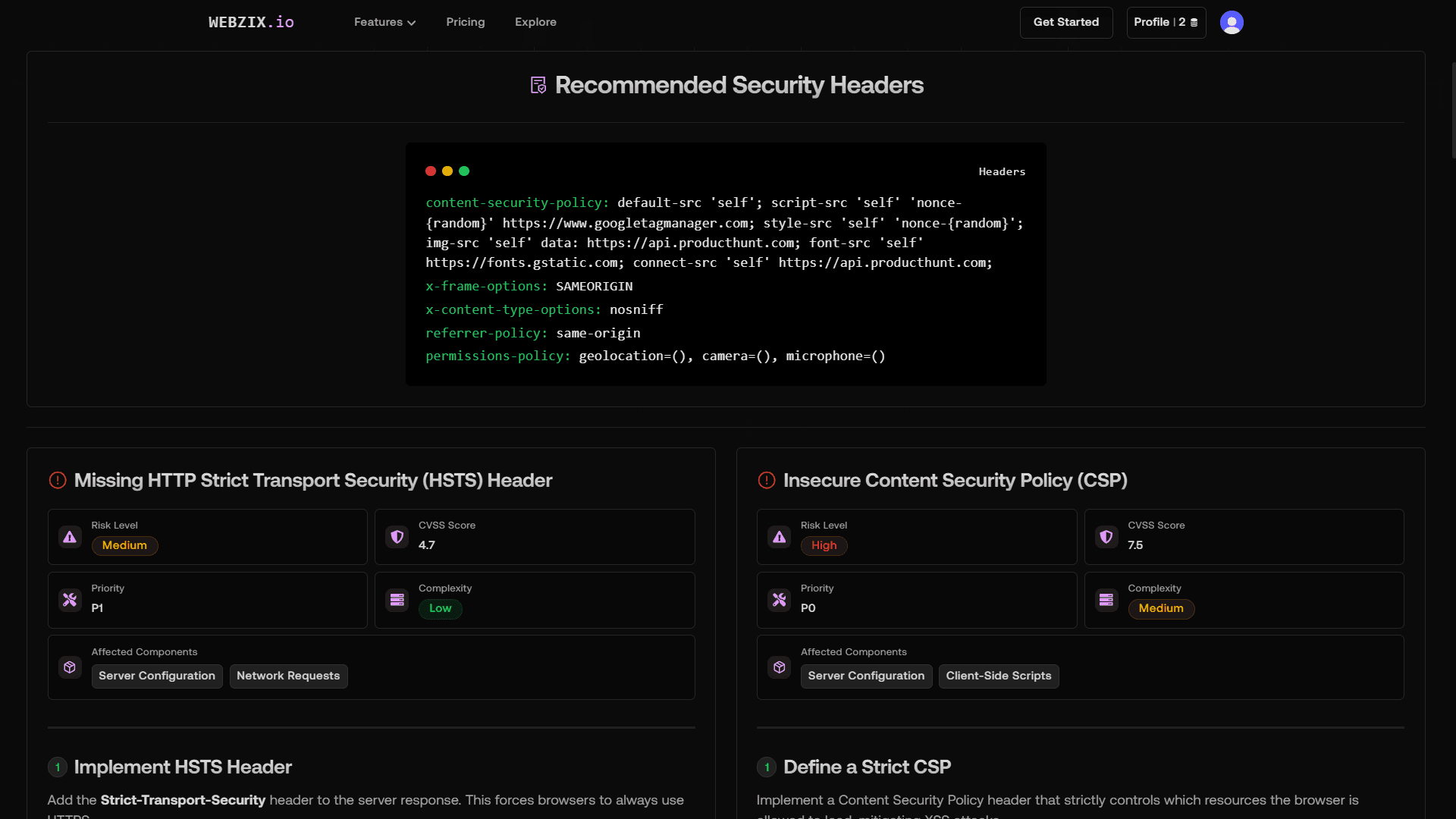Click the HSTS alert warning icon

point(58,480)
